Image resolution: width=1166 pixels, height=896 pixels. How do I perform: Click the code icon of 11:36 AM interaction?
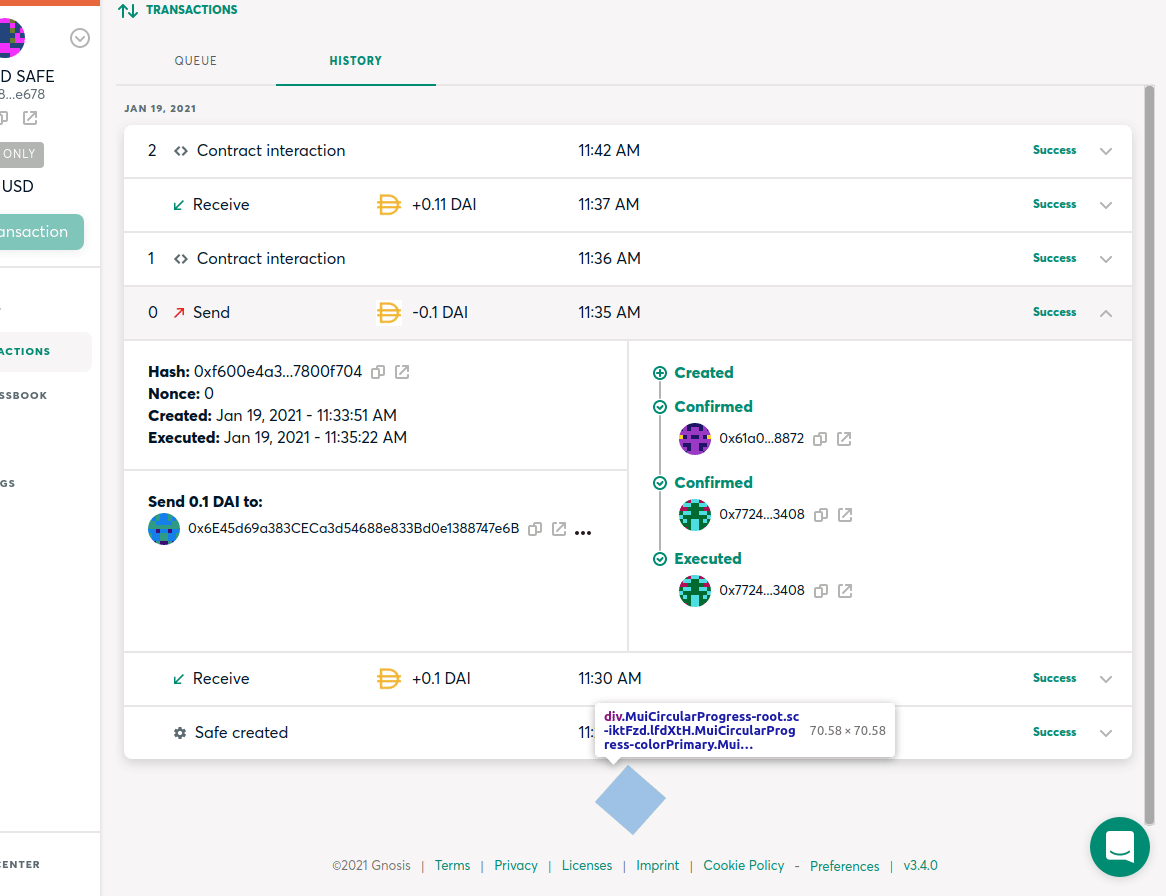(181, 259)
